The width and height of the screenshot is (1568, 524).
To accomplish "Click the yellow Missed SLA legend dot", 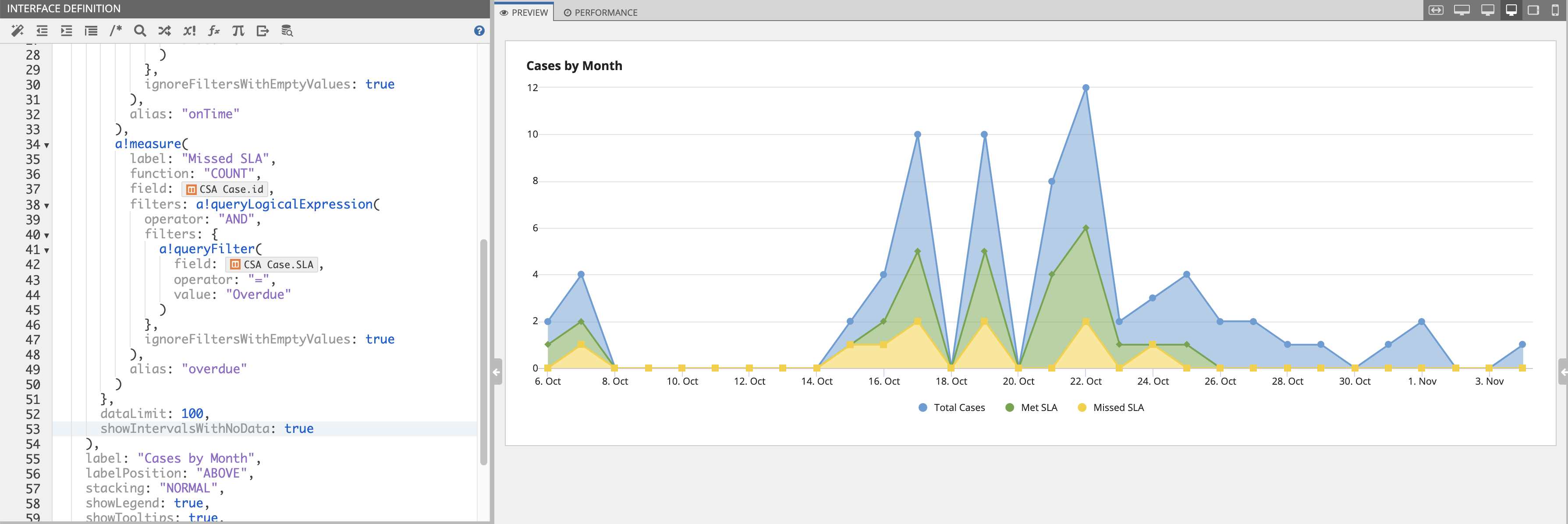I will click(1082, 407).
